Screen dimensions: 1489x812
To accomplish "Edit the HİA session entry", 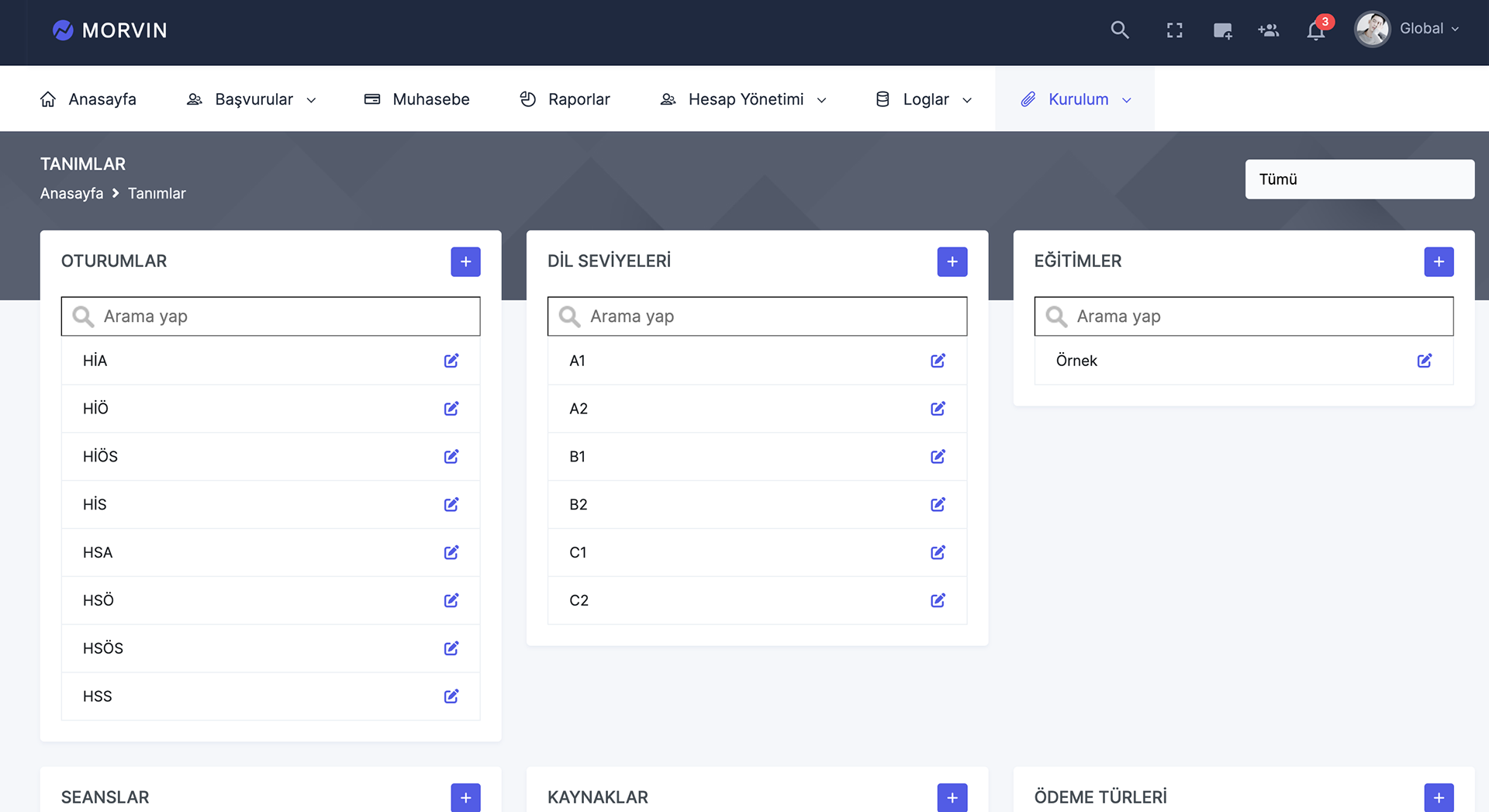I will coord(451,361).
